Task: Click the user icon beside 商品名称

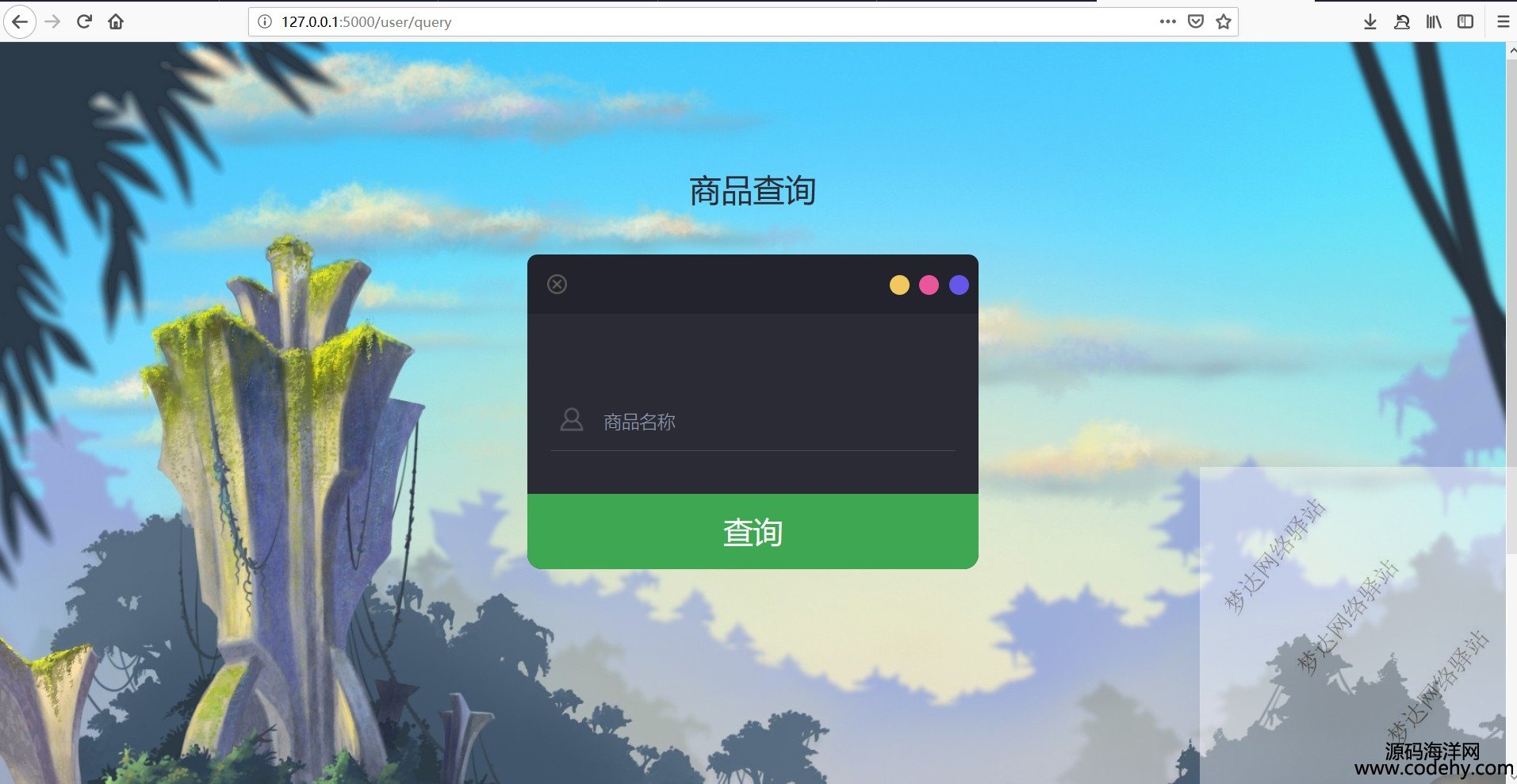Action: 571,420
